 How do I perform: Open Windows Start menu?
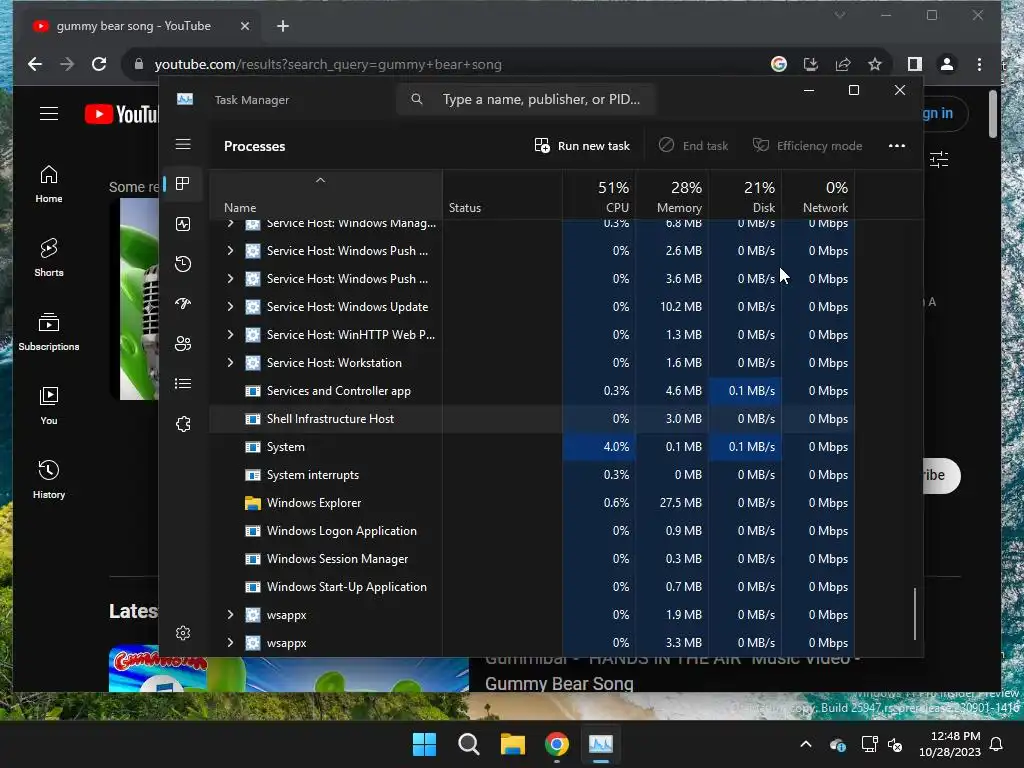click(x=424, y=744)
